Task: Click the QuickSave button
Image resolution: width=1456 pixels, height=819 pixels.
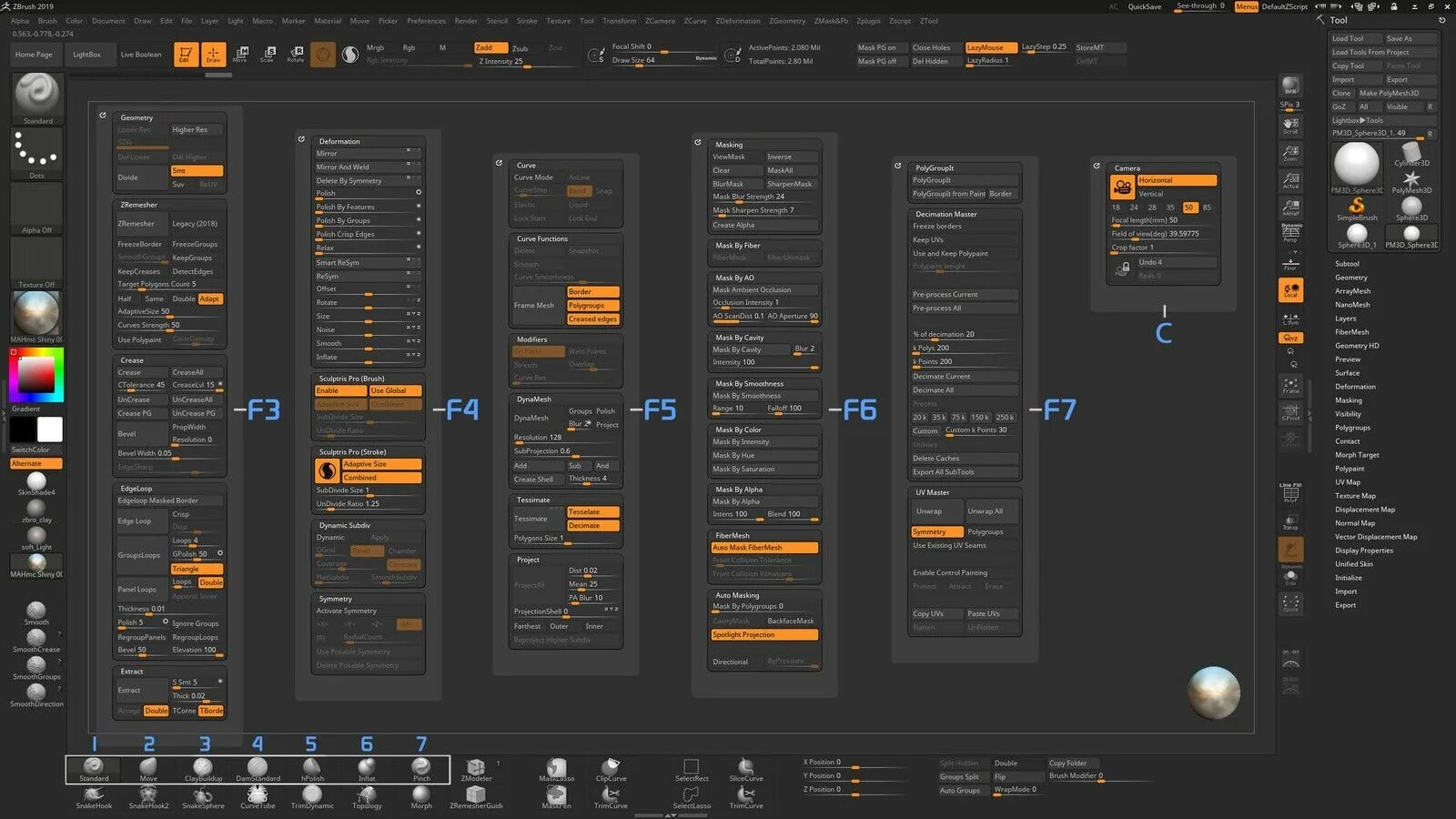Action: coord(1144,6)
